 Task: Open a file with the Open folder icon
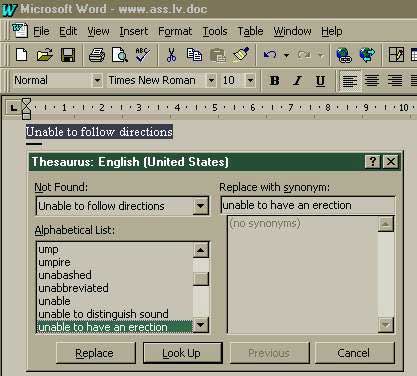[x=45, y=55]
